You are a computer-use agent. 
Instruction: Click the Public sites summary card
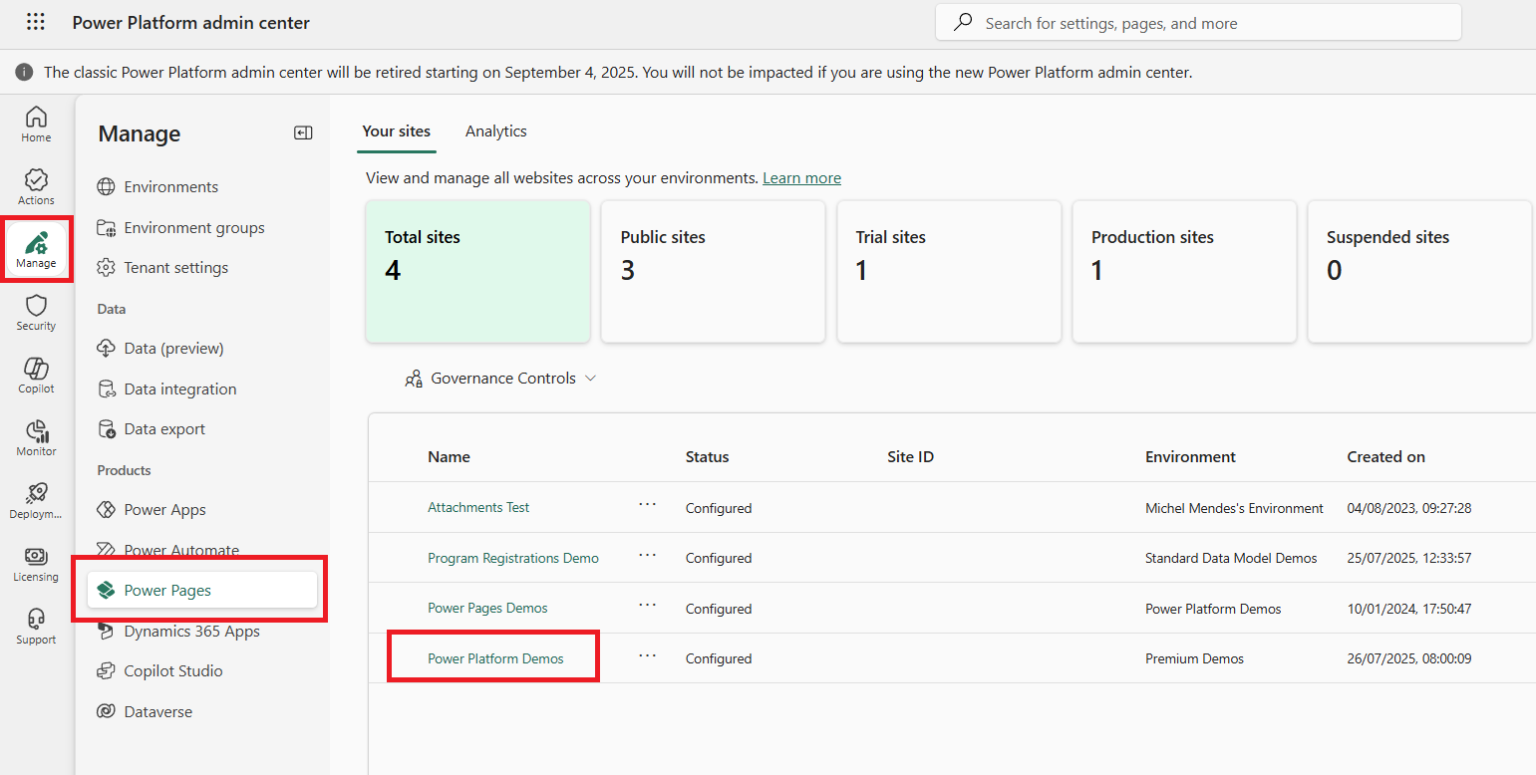click(712, 271)
